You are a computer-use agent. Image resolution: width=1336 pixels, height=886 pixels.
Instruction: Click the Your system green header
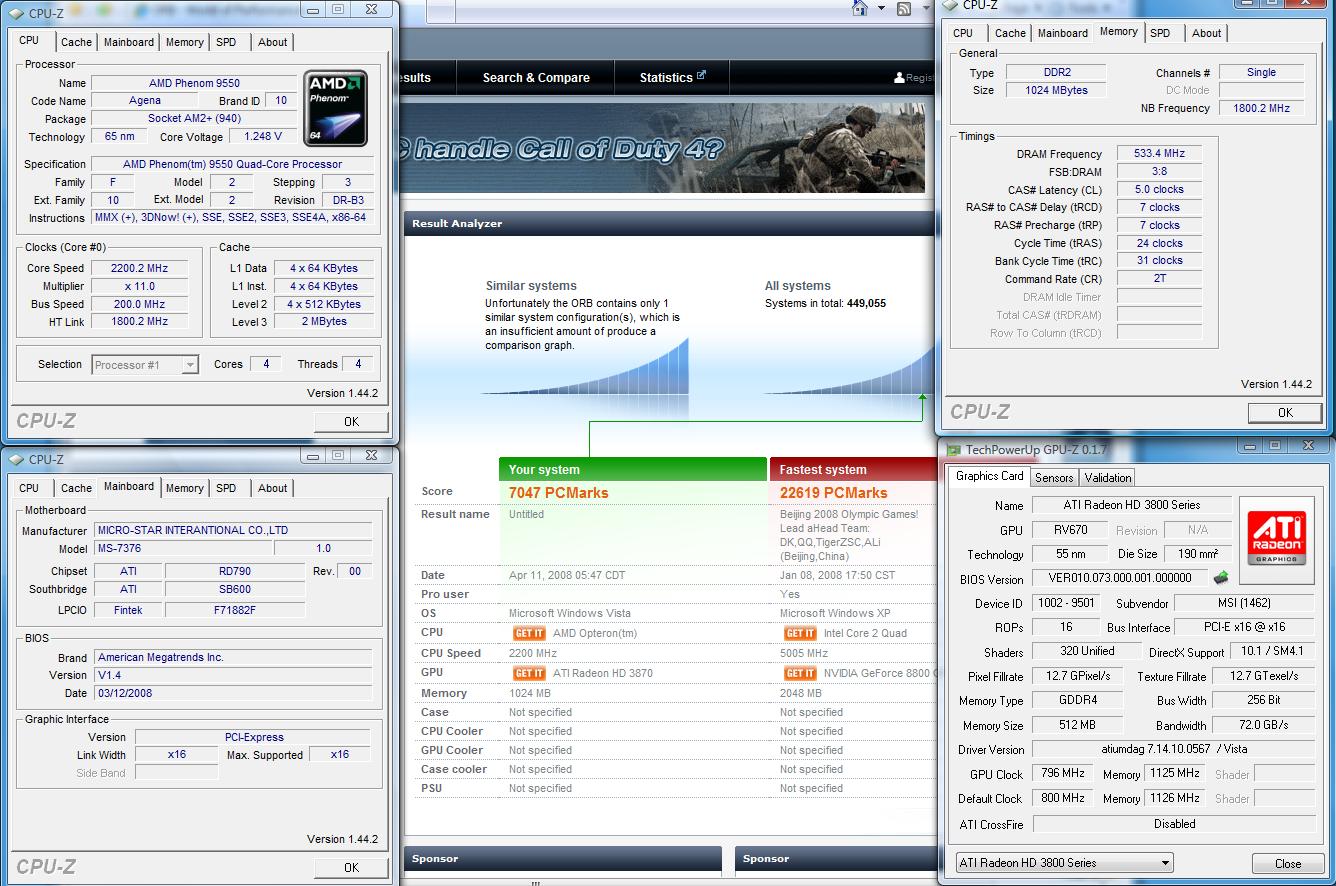tap(632, 469)
